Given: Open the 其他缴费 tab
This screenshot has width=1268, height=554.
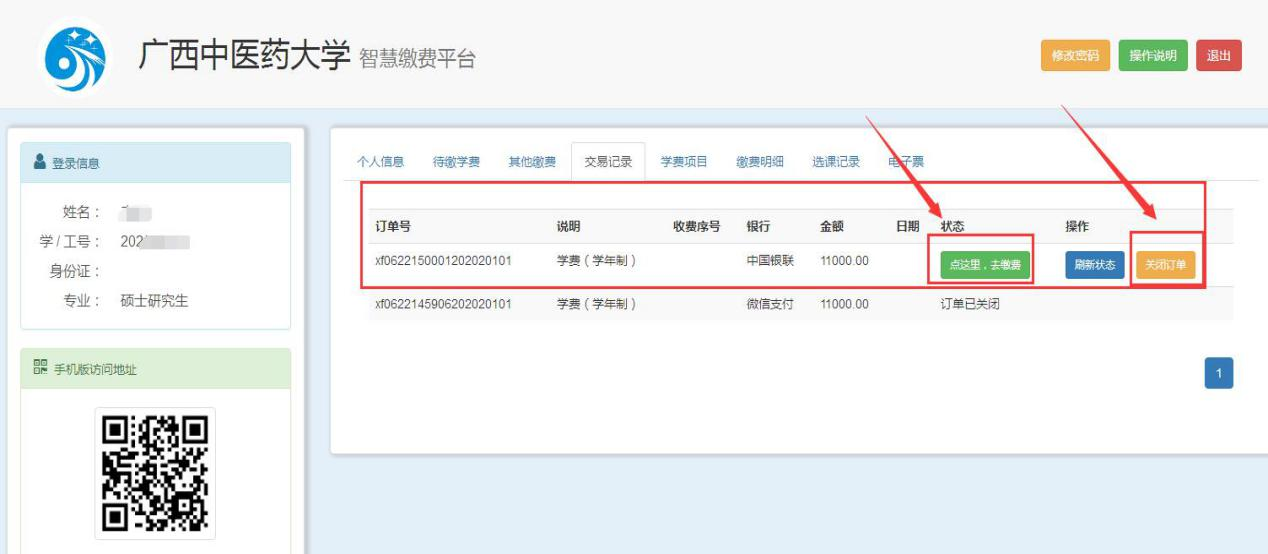Looking at the screenshot, I should click(532, 162).
